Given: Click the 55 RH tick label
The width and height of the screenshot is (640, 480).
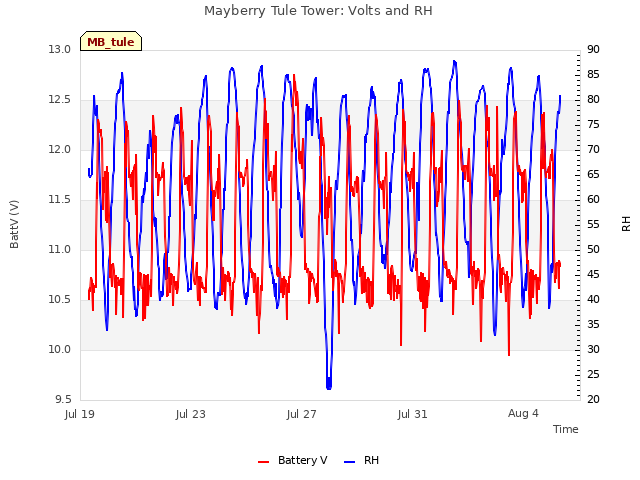Looking at the screenshot, I should click(x=593, y=224).
